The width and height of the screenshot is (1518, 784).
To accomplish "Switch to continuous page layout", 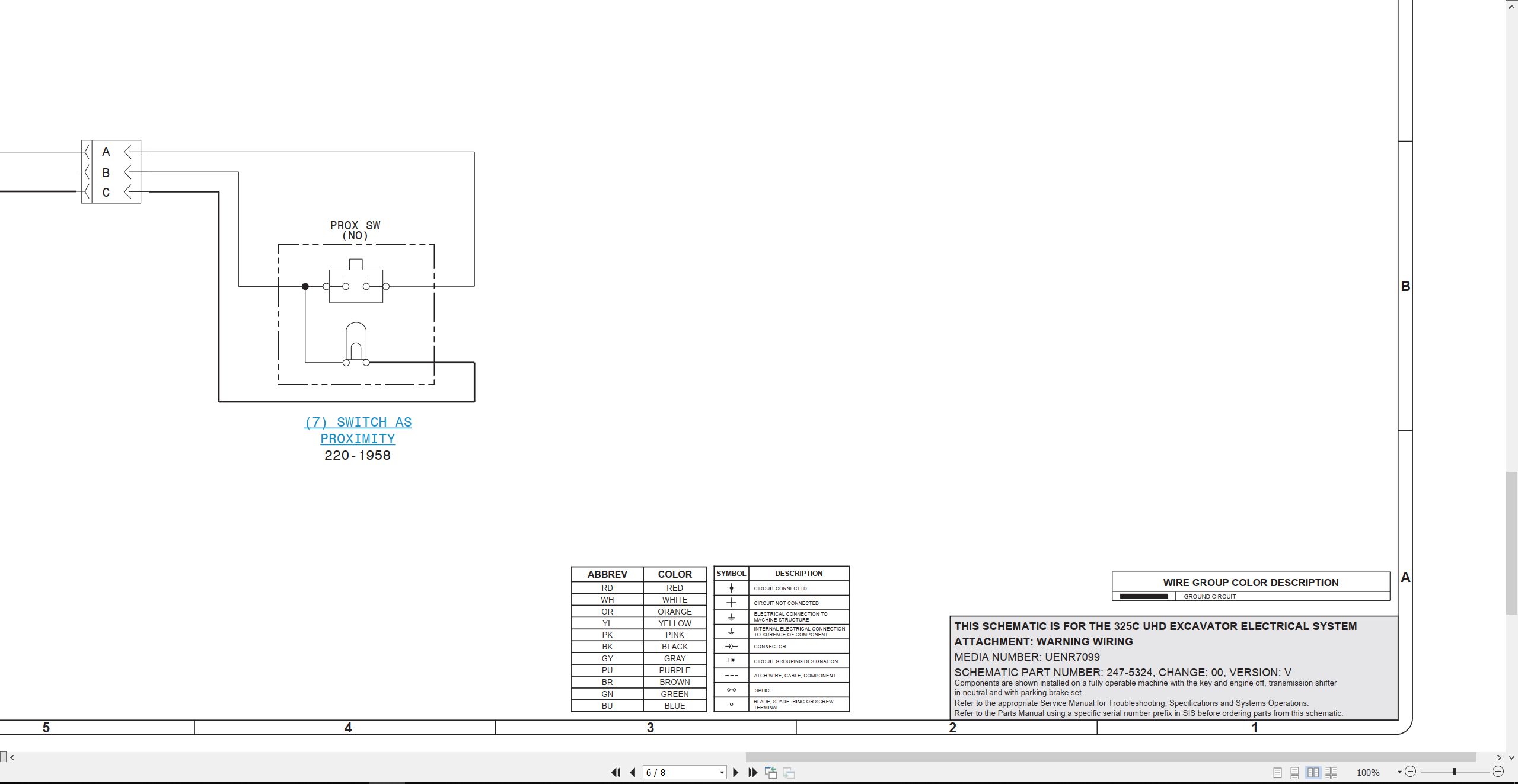I will [x=1294, y=772].
